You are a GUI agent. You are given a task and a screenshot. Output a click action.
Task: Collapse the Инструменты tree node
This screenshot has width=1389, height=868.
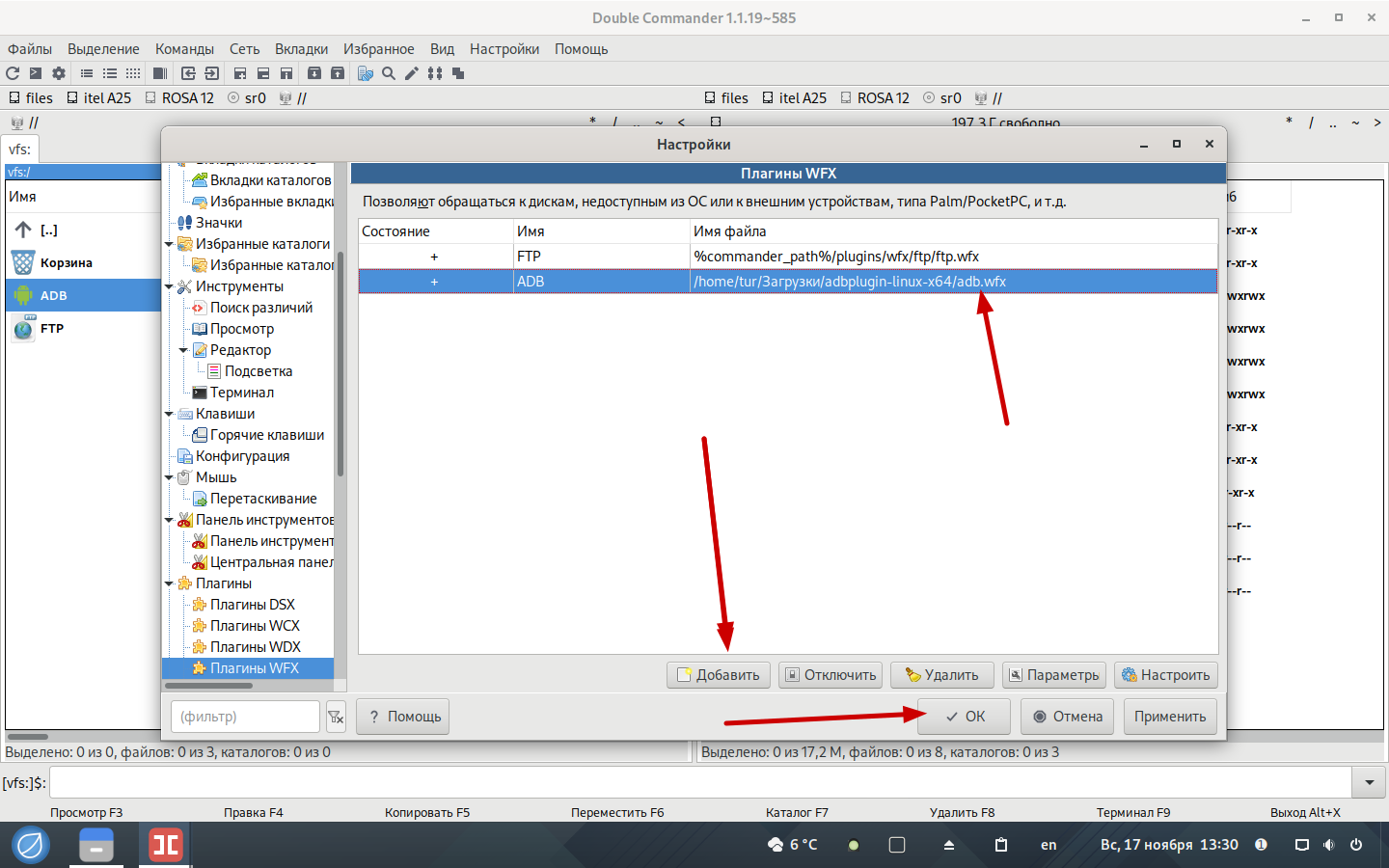point(170,286)
